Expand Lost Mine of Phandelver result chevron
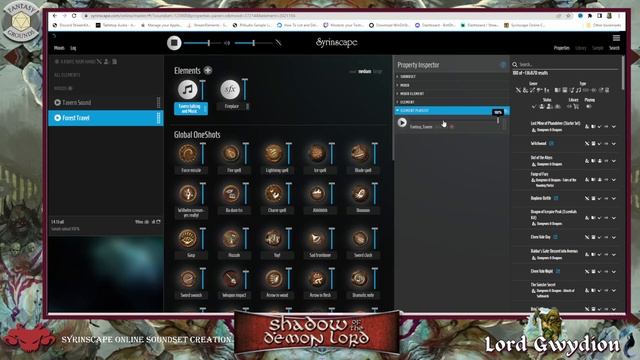 [x=613, y=127]
